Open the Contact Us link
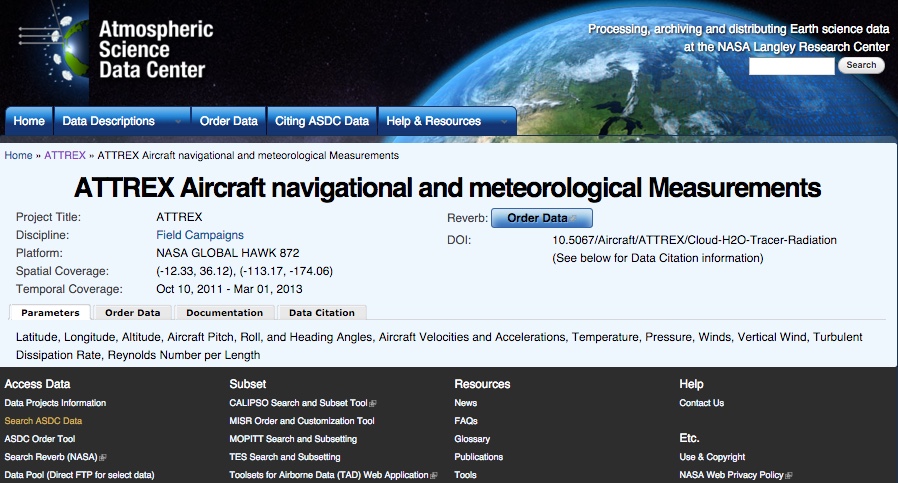Screen dimensions: 898x483 [x=702, y=403]
